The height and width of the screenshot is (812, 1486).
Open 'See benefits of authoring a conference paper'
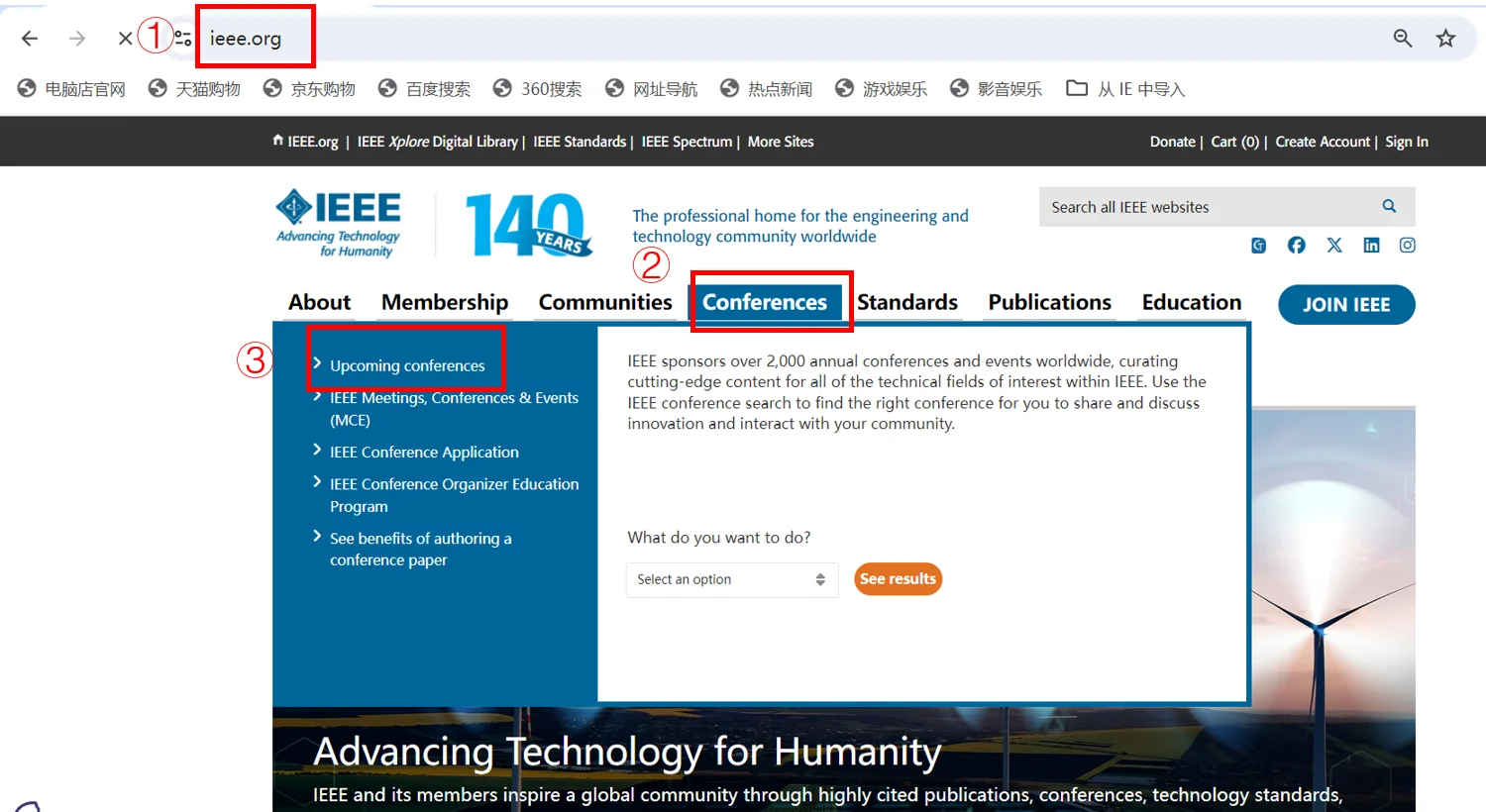pos(421,550)
